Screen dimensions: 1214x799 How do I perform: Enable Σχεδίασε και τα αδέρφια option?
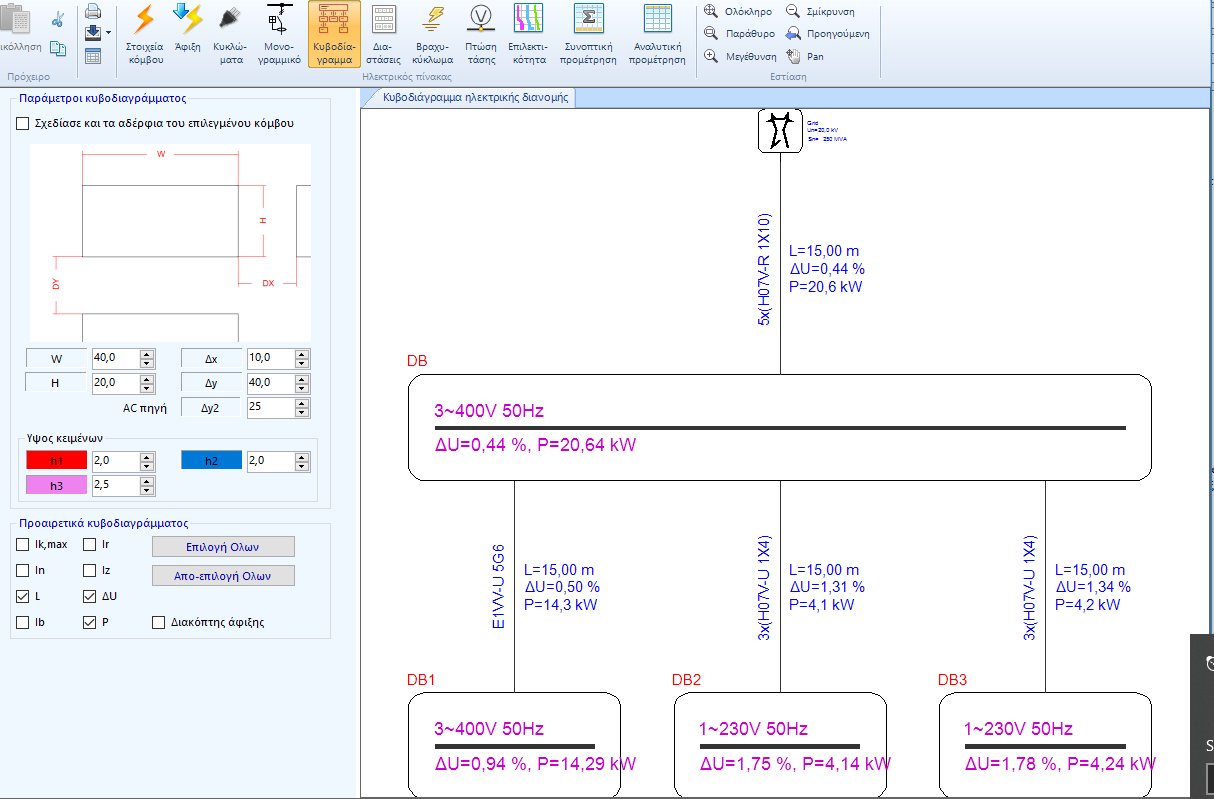pyautogui.click(x=22, y=123)
